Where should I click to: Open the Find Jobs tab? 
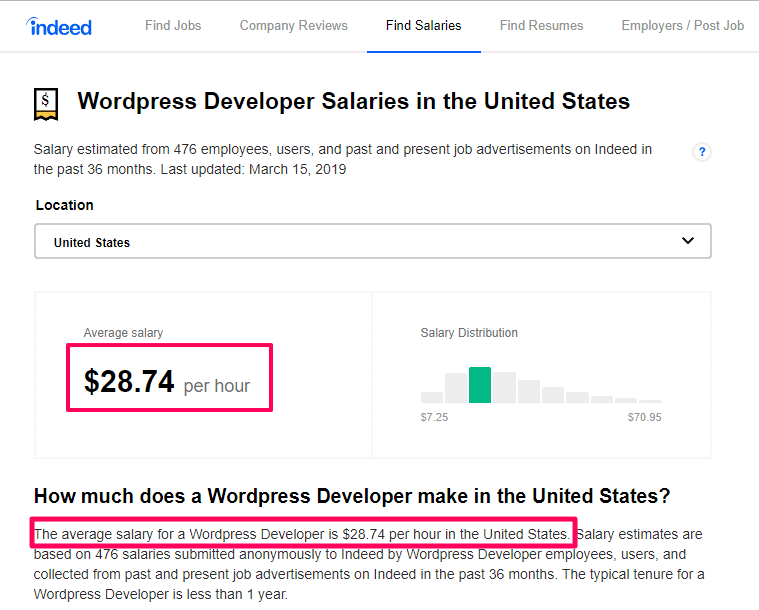point(173,25)
